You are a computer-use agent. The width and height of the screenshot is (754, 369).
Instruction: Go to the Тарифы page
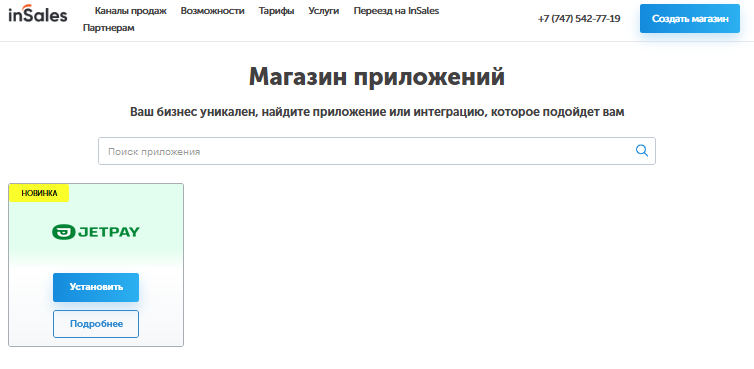pos(276,11)
